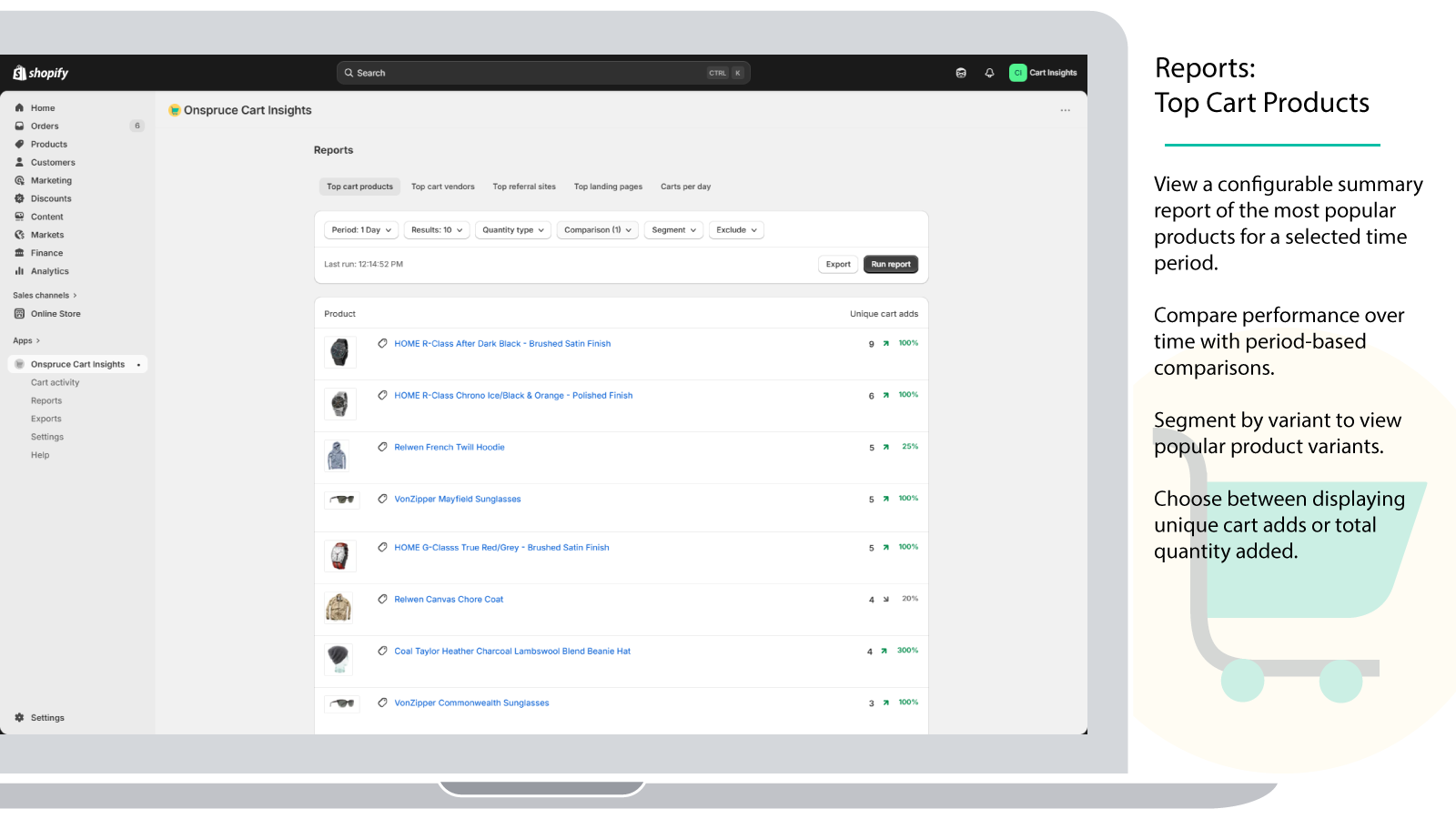Screen dimensions: 1456x819
Task: Click the Run report button
Action: click(x=891, y=265)
